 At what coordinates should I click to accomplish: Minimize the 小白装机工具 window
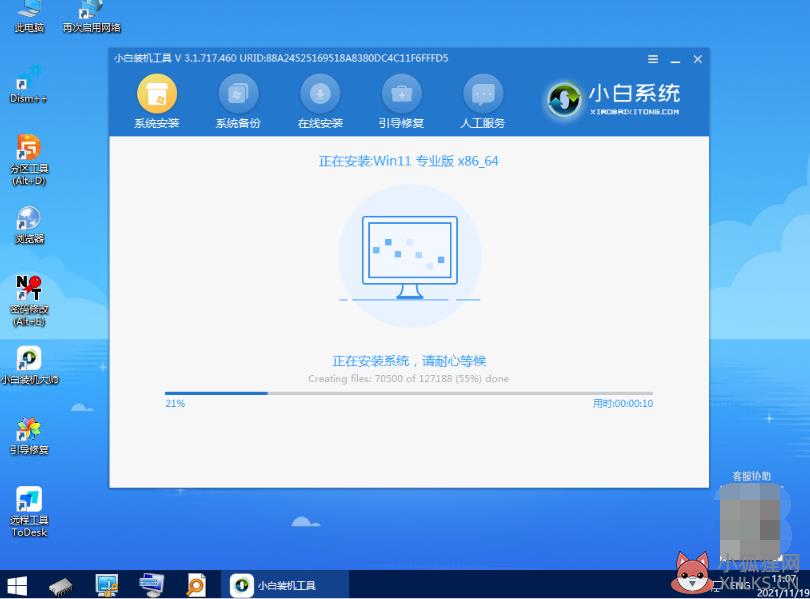675,60
